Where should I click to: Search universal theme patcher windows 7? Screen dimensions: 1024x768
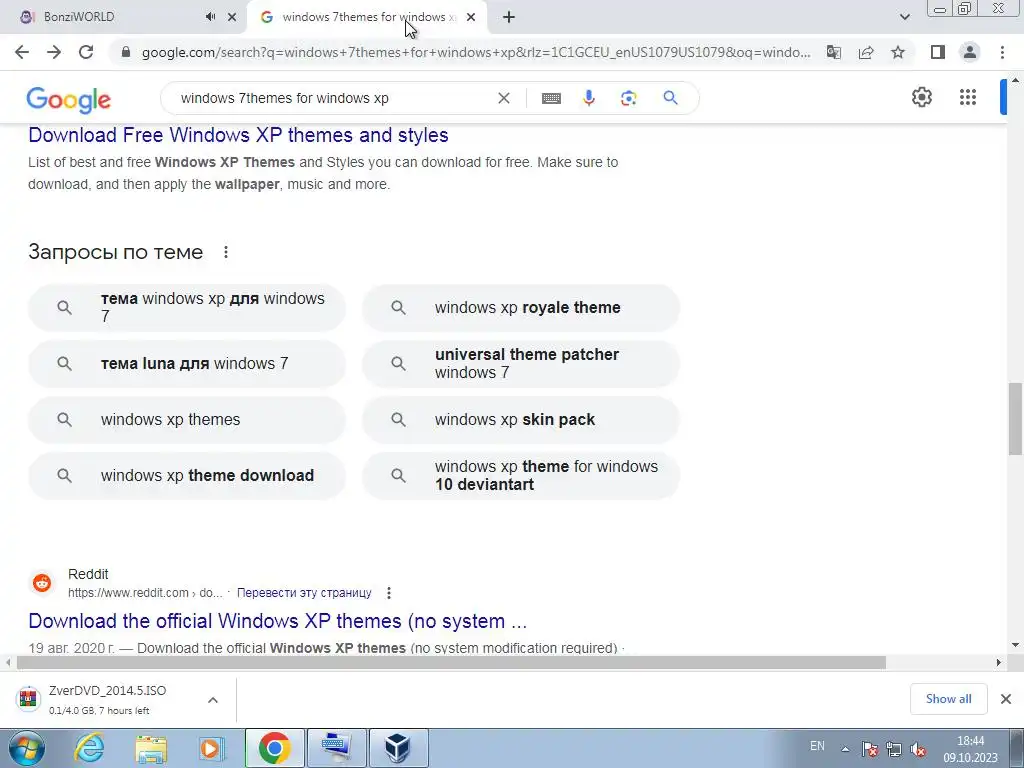[x=521, y=364]
